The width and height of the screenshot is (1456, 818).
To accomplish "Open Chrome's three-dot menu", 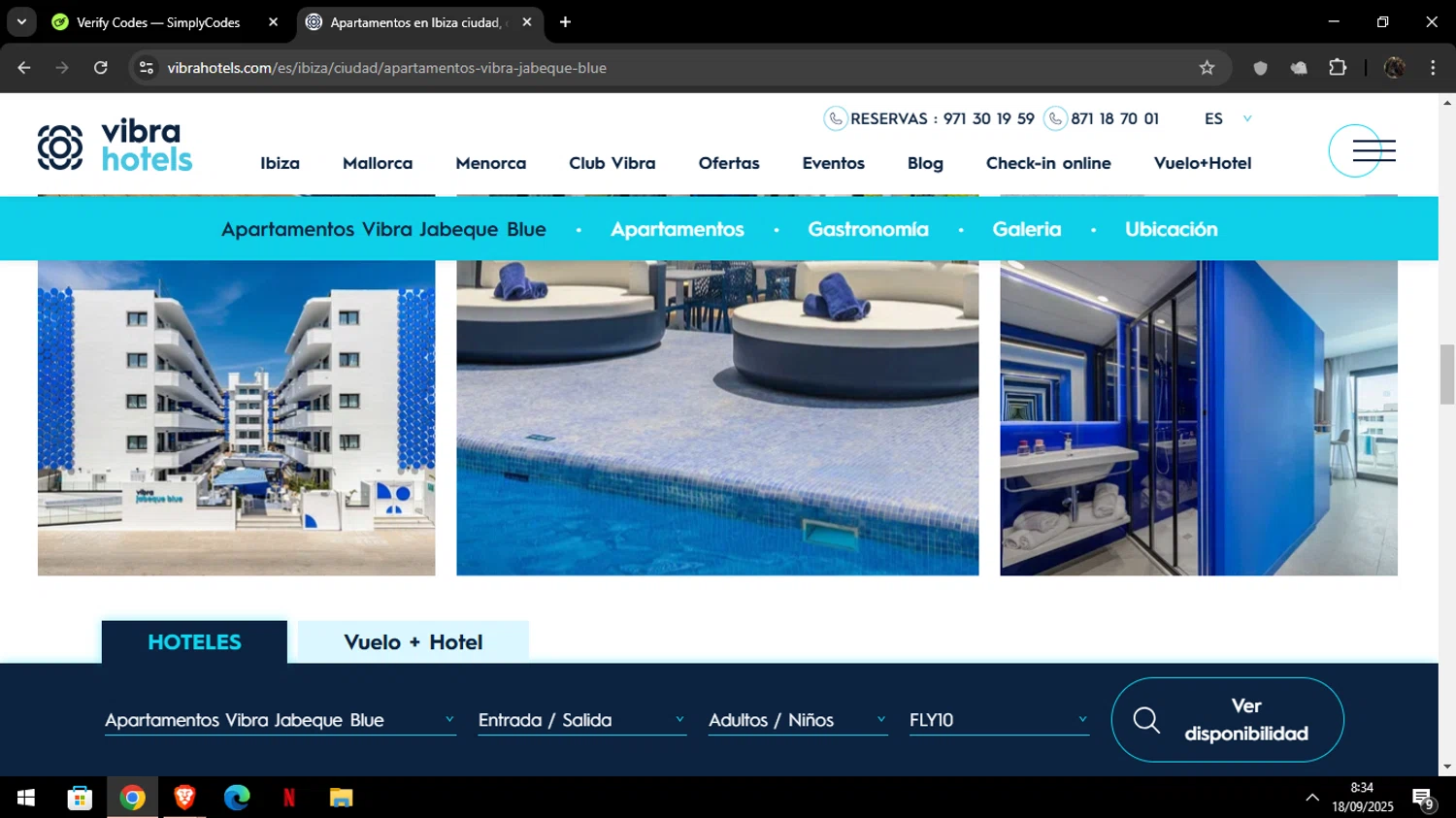I will tap(1433, 68).
